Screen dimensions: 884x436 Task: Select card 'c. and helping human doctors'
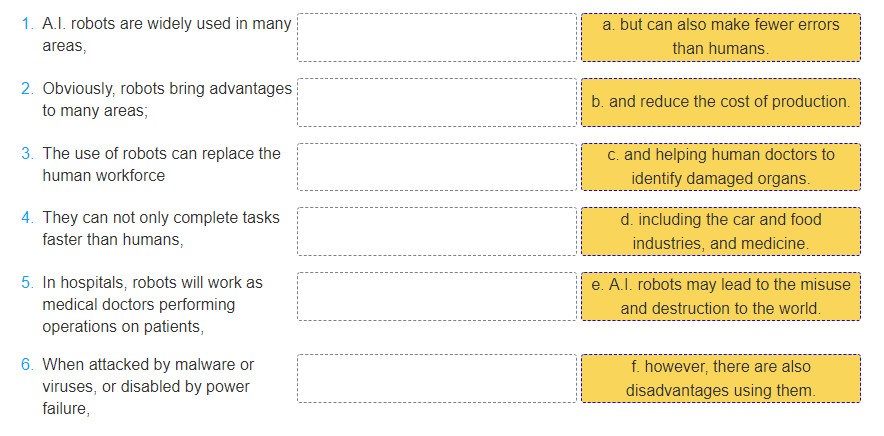720,166
